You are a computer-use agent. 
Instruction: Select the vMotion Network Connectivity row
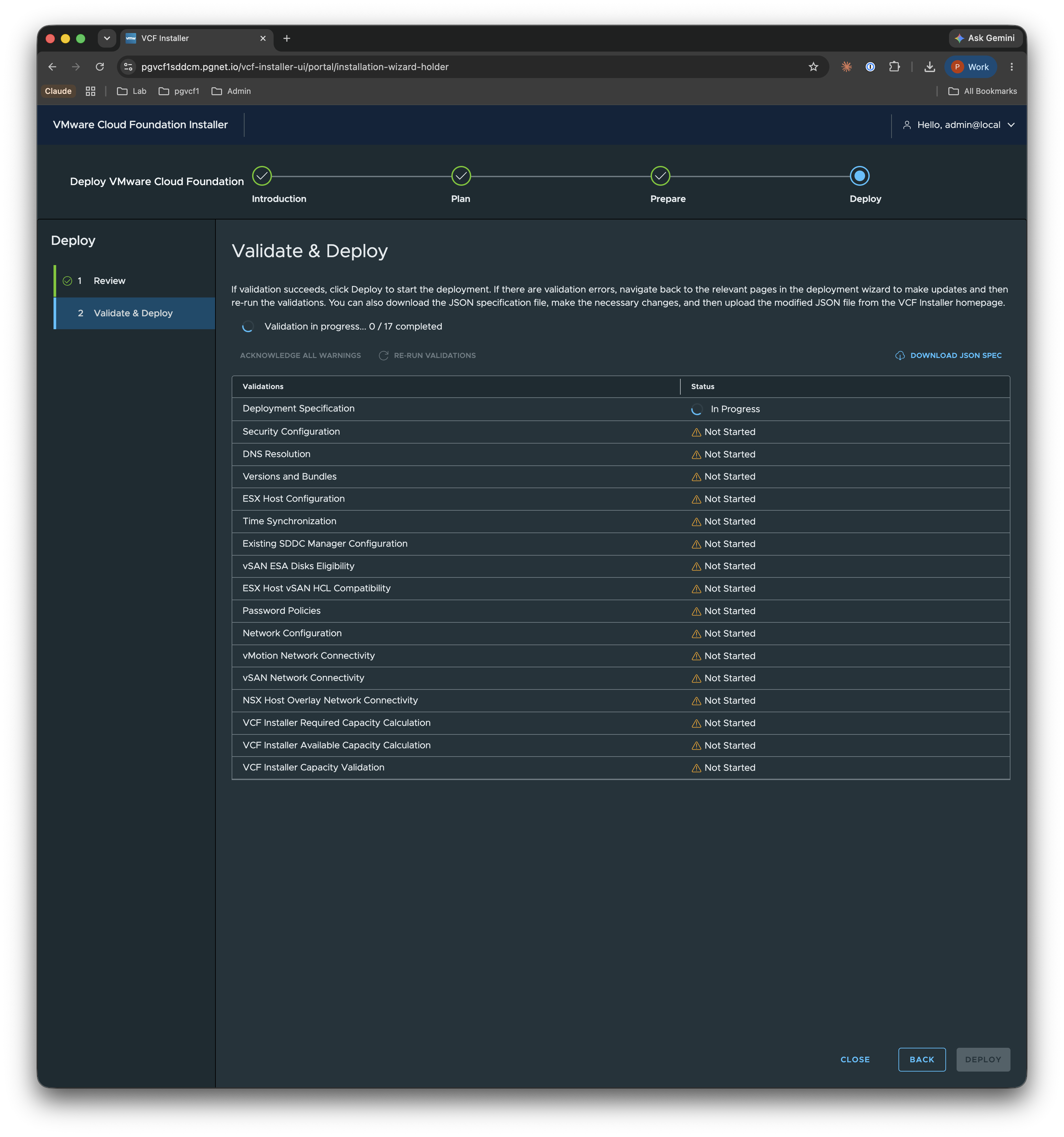point(620,656)
